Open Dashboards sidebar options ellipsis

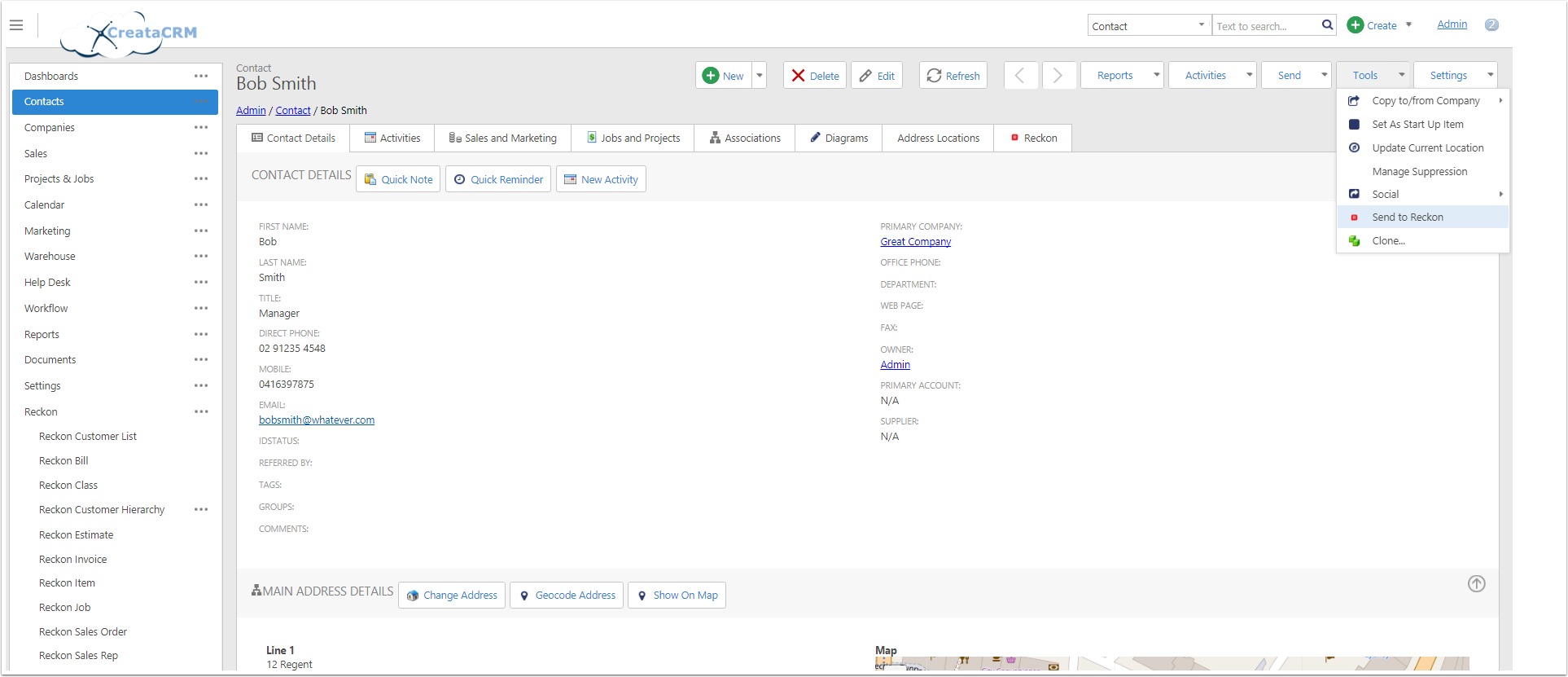point(201,76)
